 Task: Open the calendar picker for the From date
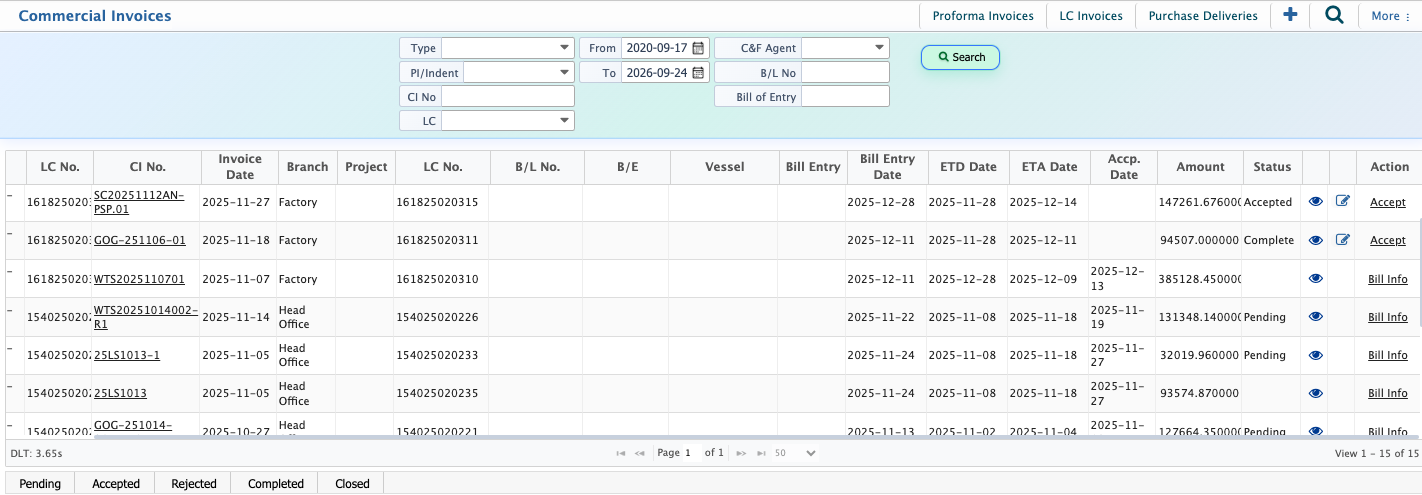(x=699, y=48)
